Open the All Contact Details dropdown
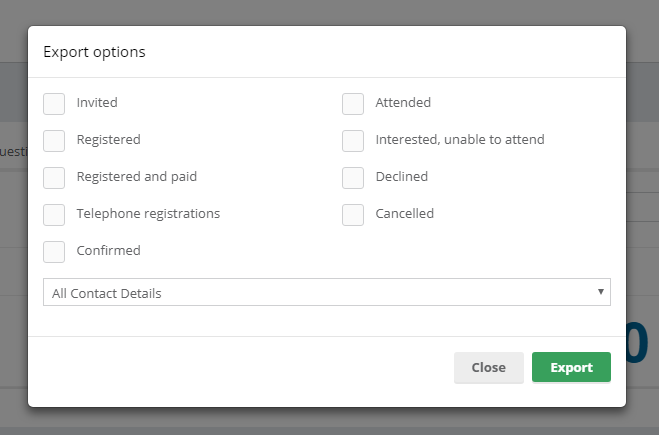 click(x=327, y=292)
